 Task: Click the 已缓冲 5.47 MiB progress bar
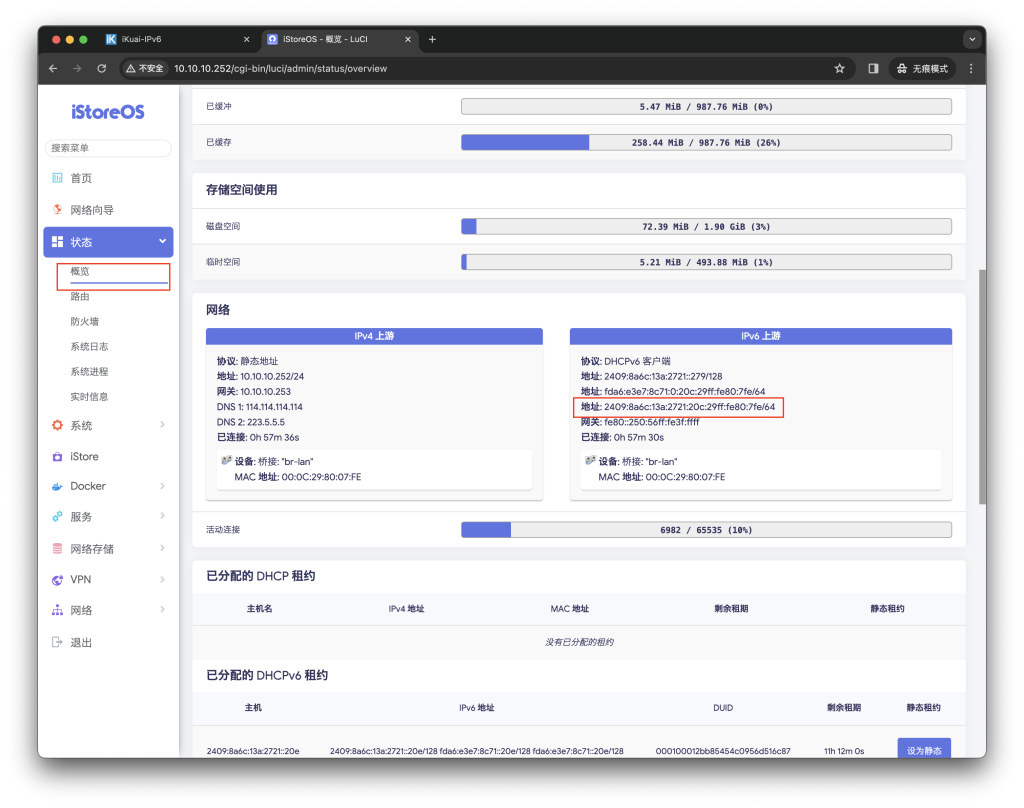coord(707,106)
